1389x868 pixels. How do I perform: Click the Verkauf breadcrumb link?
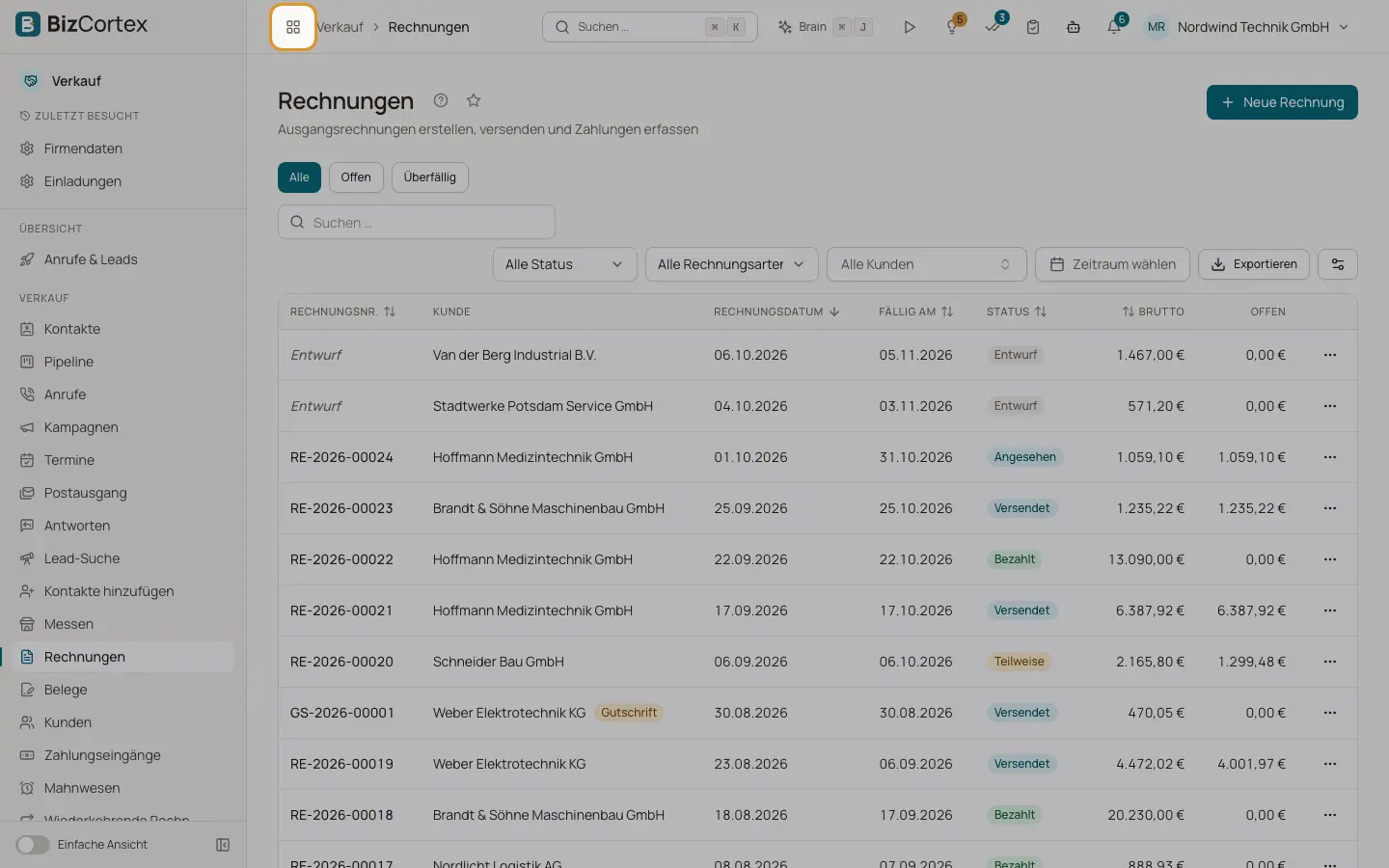tap(340, 27)
